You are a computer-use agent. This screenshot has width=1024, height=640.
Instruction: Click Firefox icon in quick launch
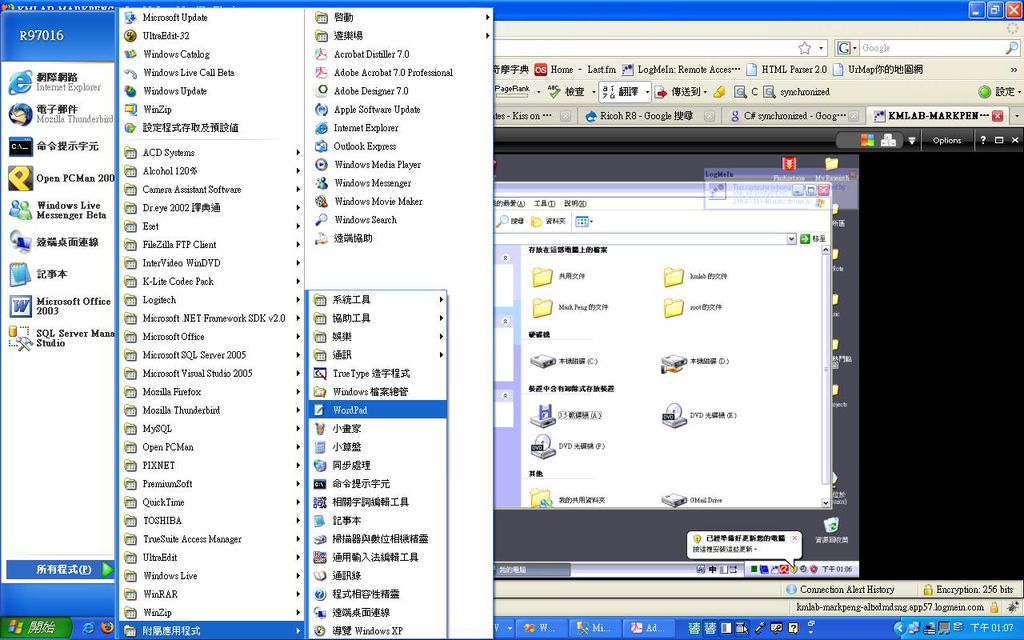tap(107, 628)
